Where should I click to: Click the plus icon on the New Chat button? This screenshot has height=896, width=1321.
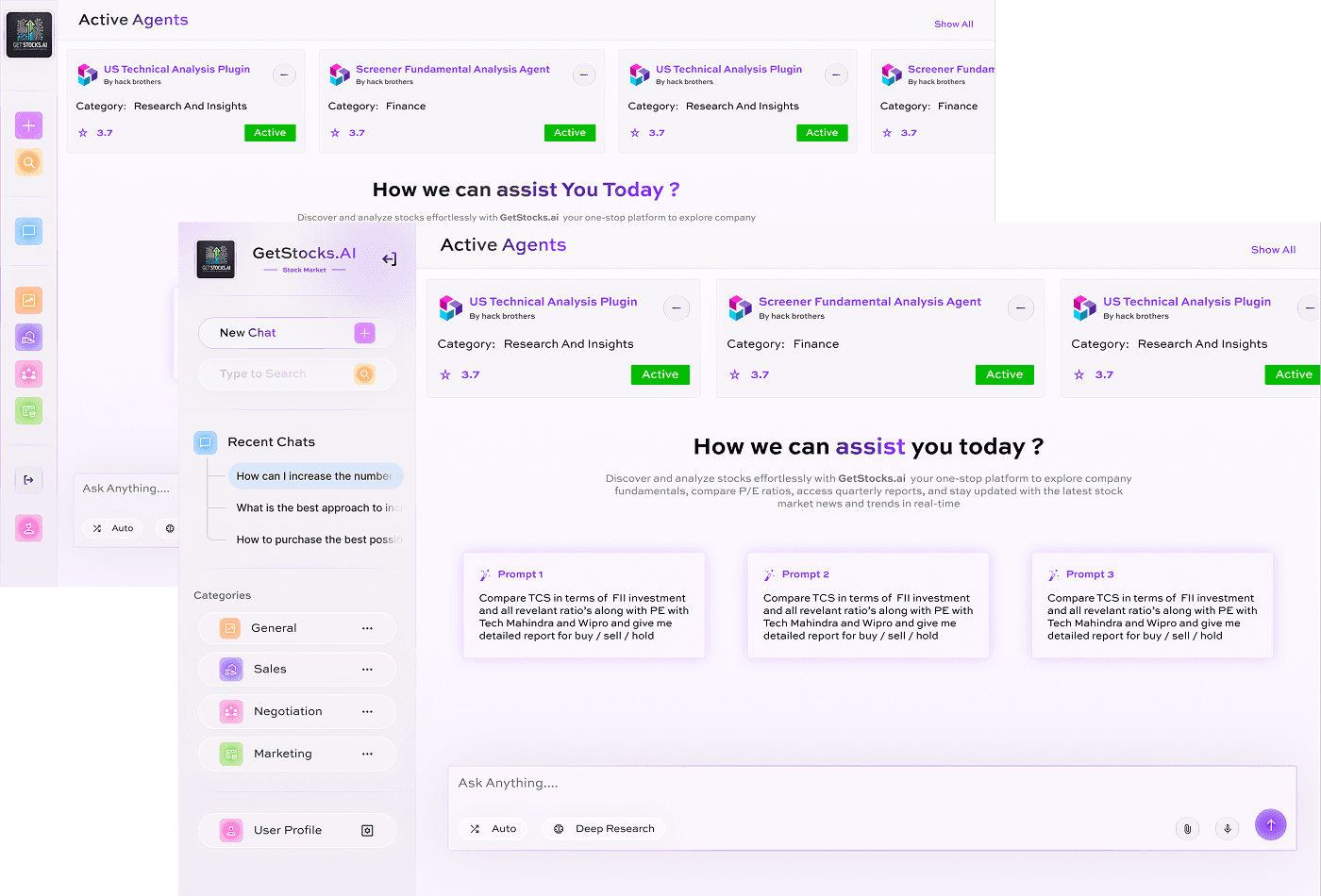(x=364, y=333)
